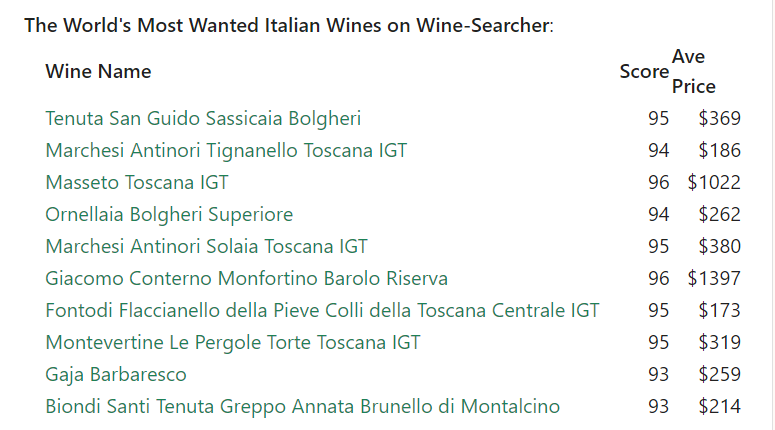This screenshot has width=775, height=430.
Task: Open Marchesi Antinori Tignanello Toscana IGT link
Action: click(x=226, y=150)
